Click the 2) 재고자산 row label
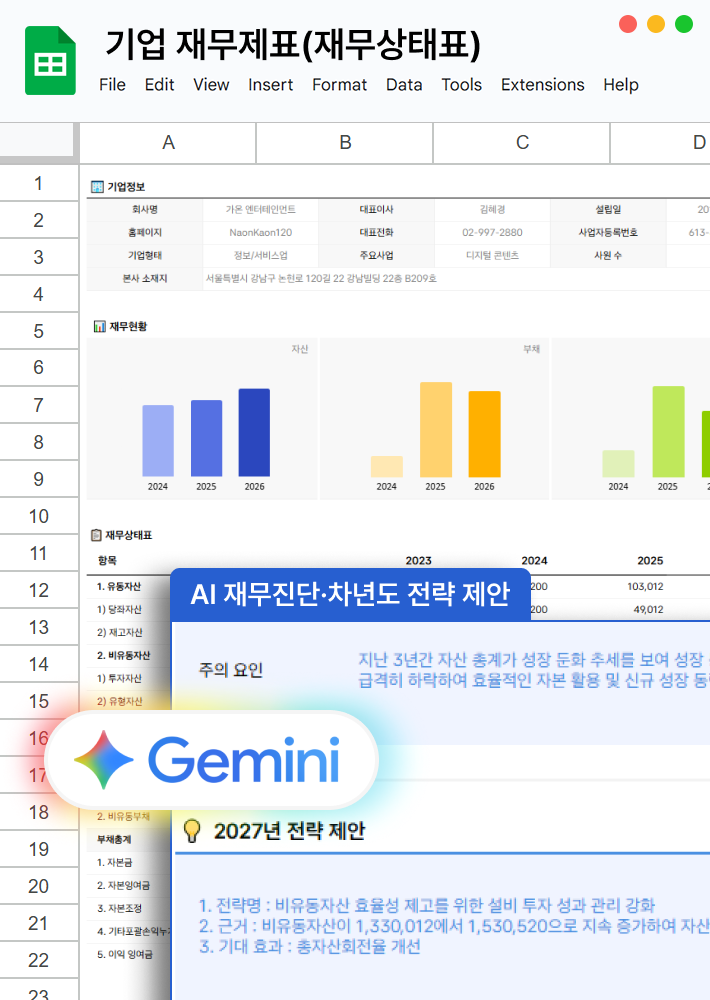This screenshot has height=1000, width=710. 119,633
